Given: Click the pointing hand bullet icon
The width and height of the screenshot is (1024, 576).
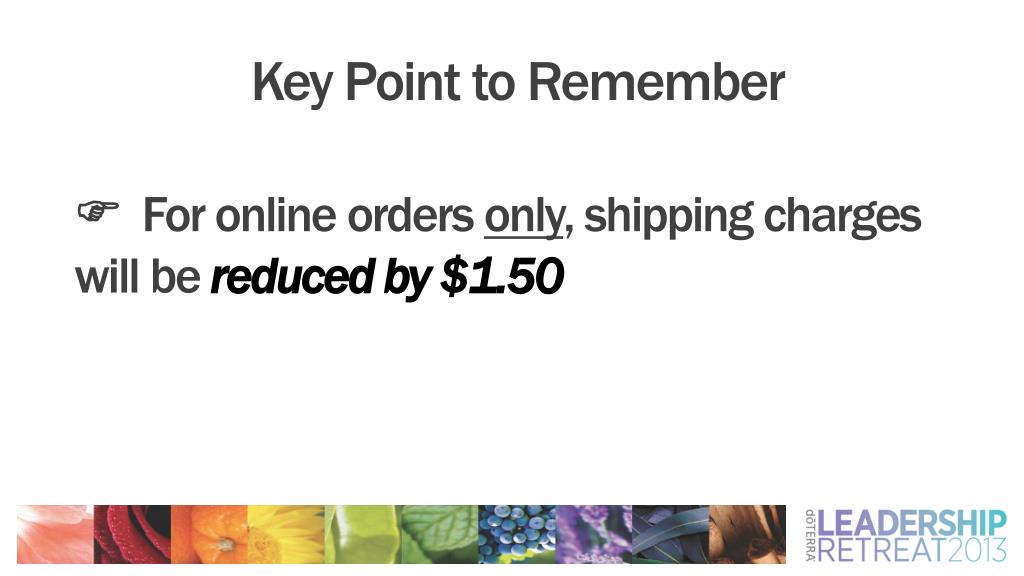Looking at the screenshot, I should tap(98, 211).
